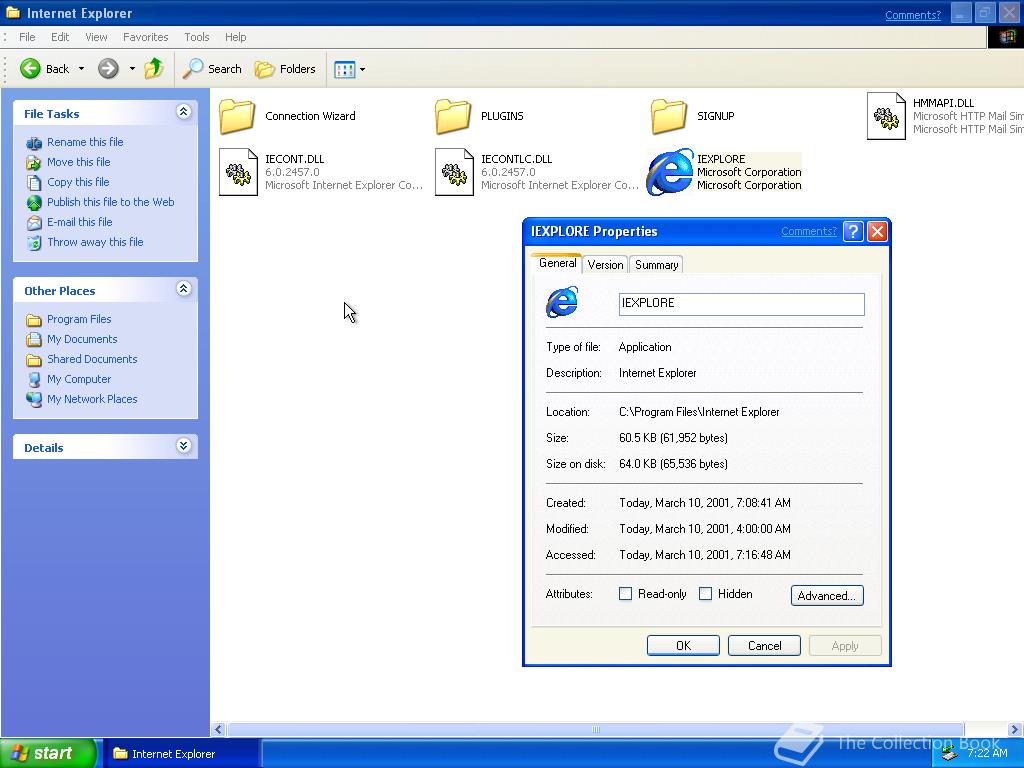1024x768 pixels.
Task: Expand the Details panel
Action: 184,446
